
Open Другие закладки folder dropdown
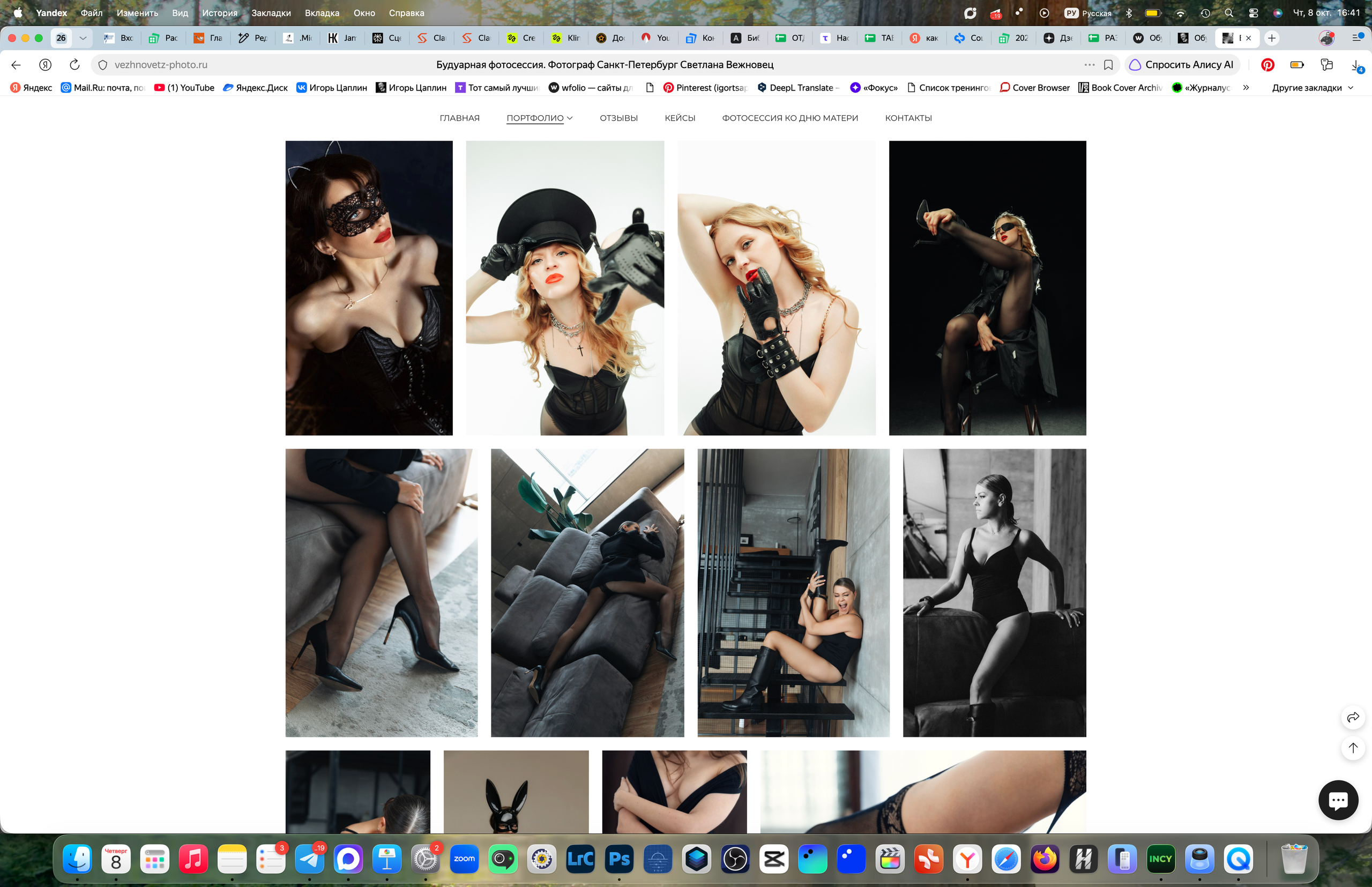tap(1313, 87)
